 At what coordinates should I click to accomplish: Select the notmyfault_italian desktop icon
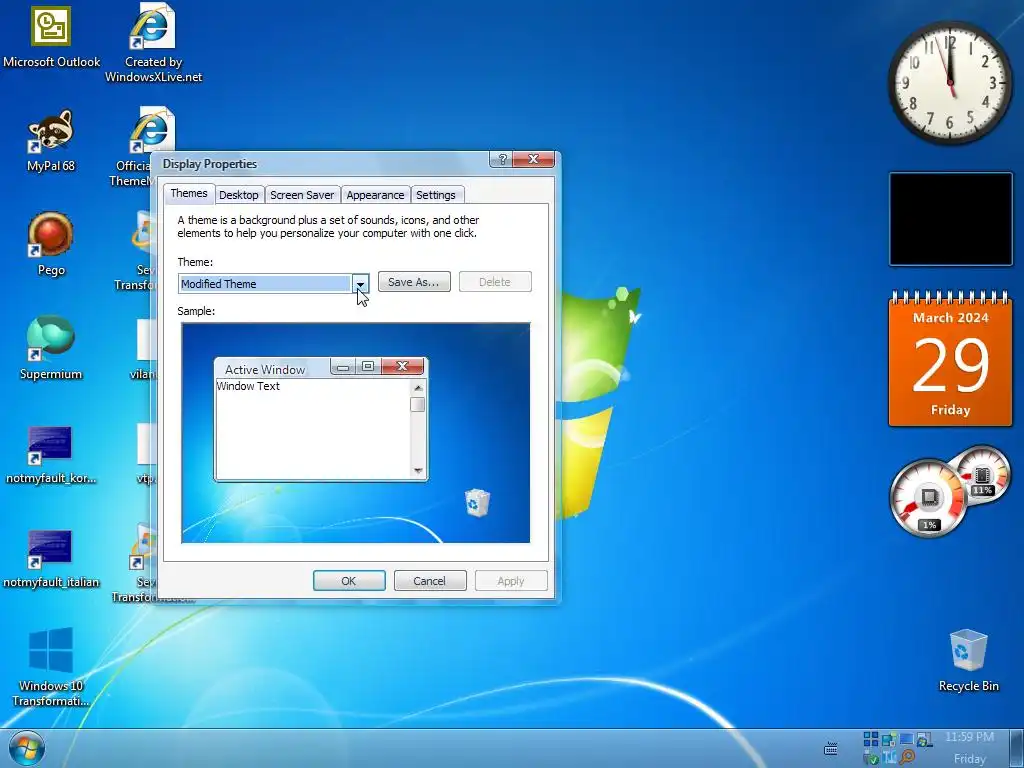point(51,558)
